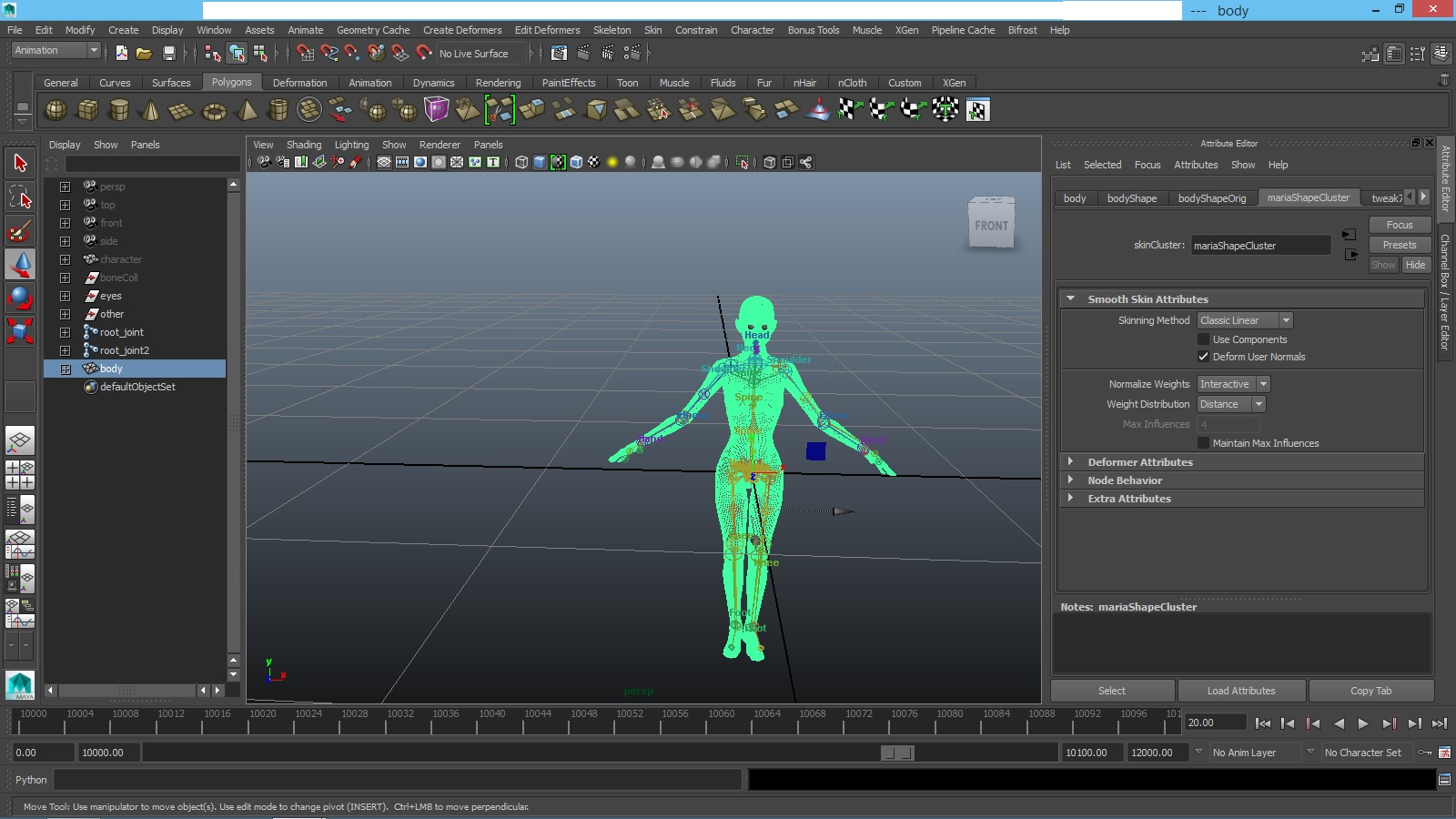Collapse the Smooth Skin Attributes section
1456x819 pixels.
(1071, 298)
